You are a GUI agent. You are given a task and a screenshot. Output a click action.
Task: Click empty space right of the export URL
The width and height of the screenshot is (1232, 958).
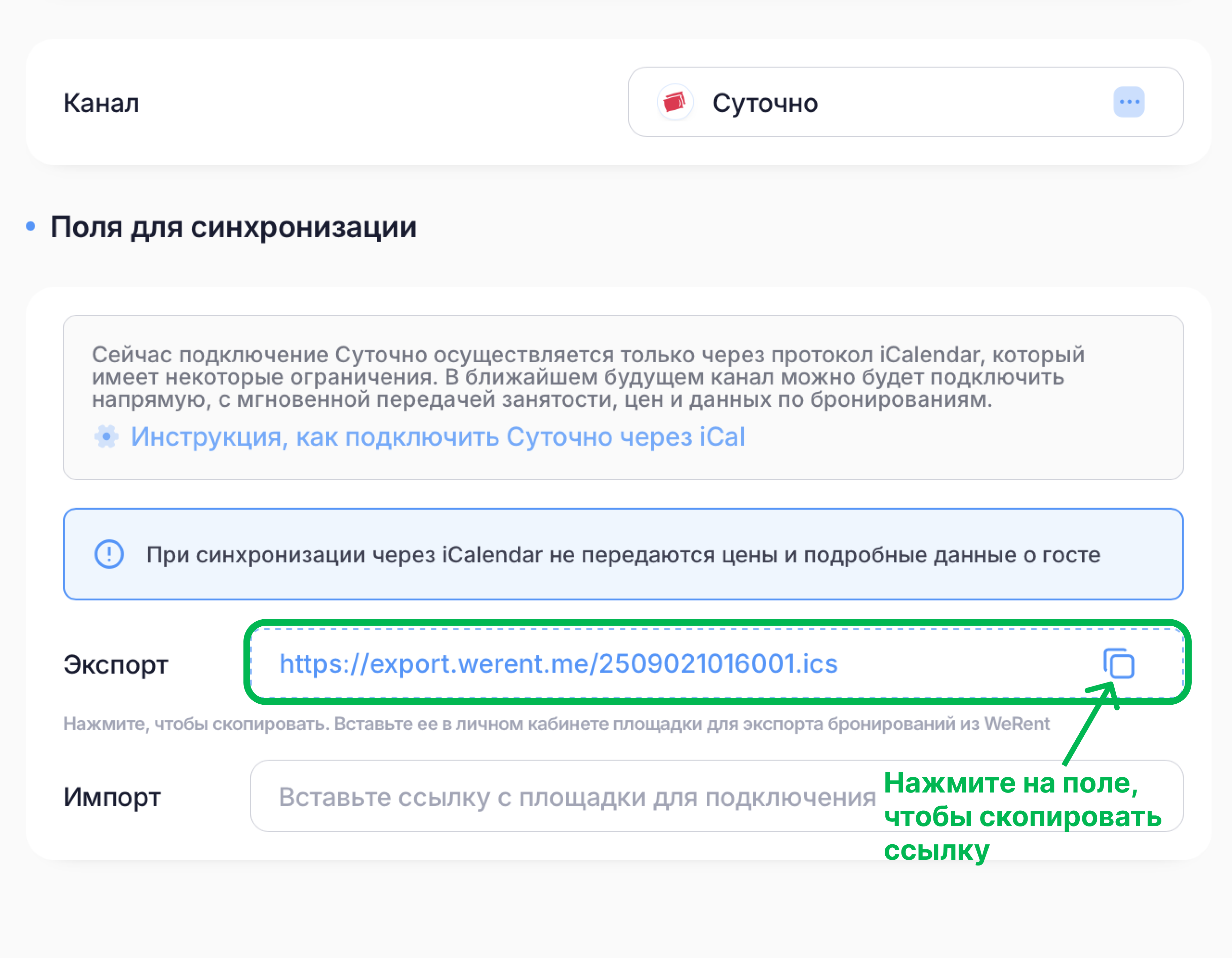[x=970, y=663]
